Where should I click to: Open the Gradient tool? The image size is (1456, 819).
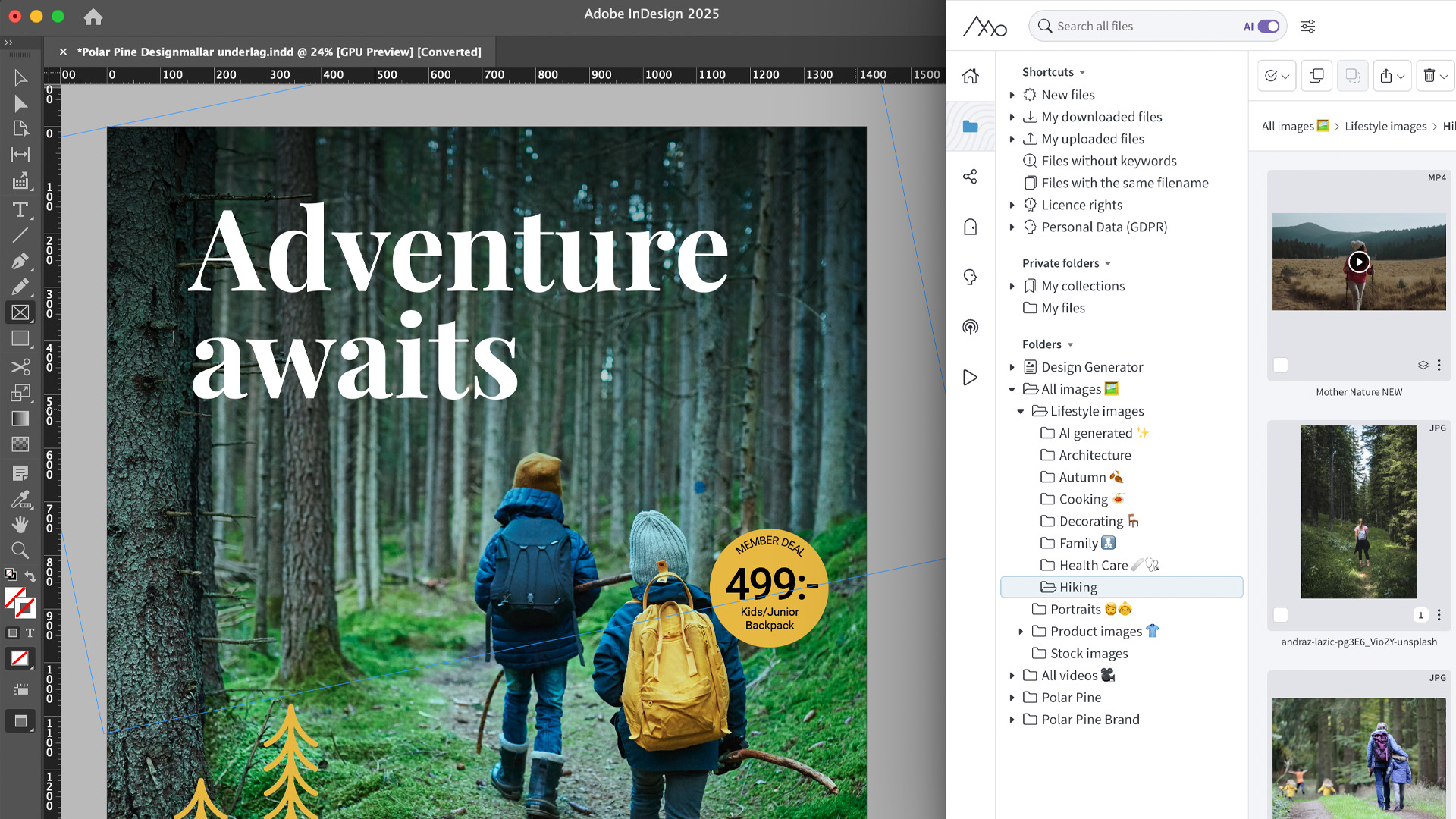tap(20, 418)
